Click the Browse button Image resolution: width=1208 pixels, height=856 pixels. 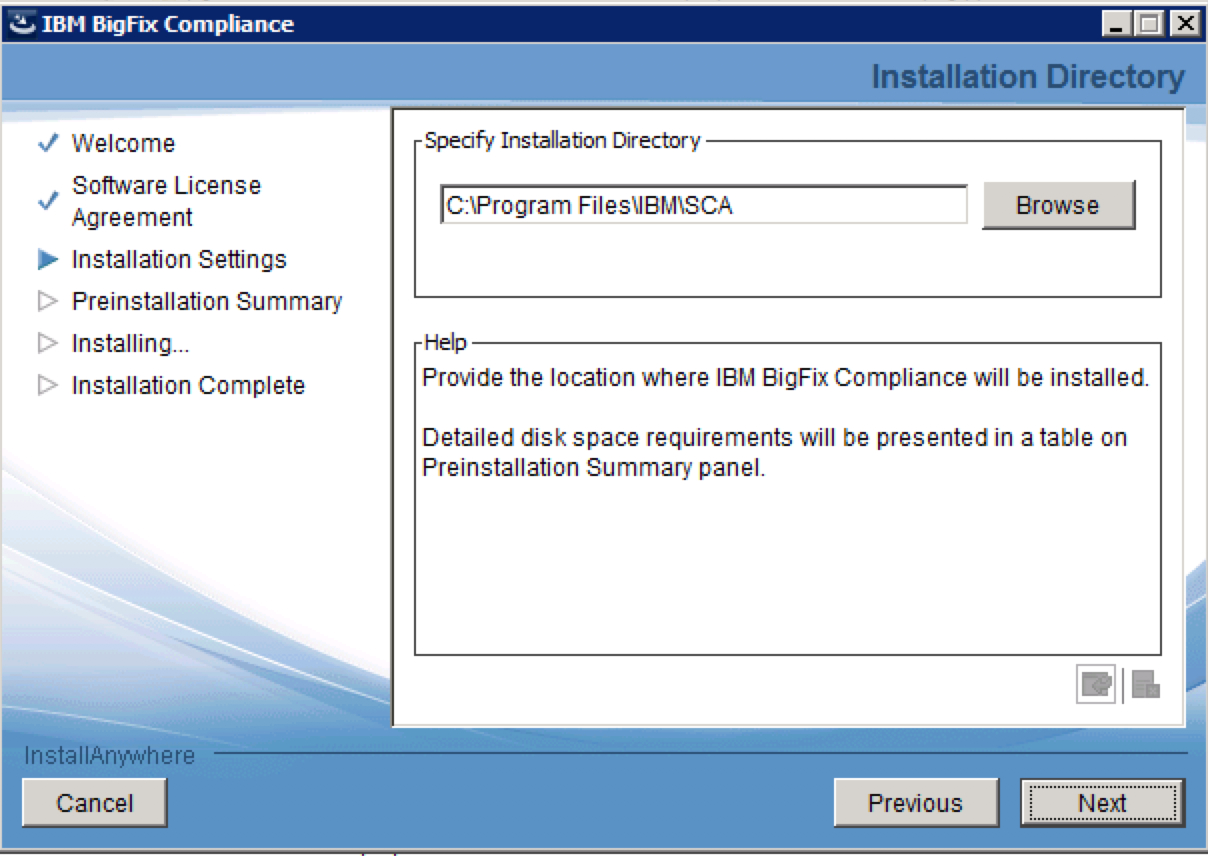1059,205
